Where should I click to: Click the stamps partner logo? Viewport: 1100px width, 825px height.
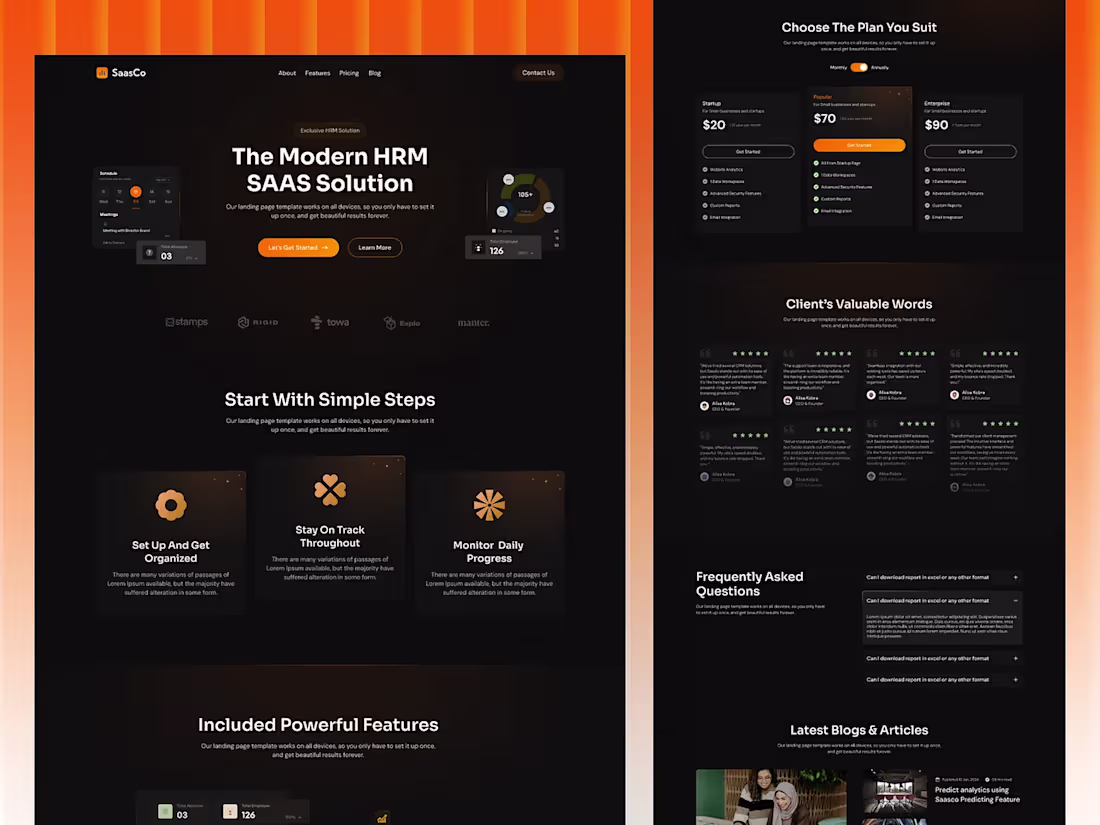pos(186,322)
